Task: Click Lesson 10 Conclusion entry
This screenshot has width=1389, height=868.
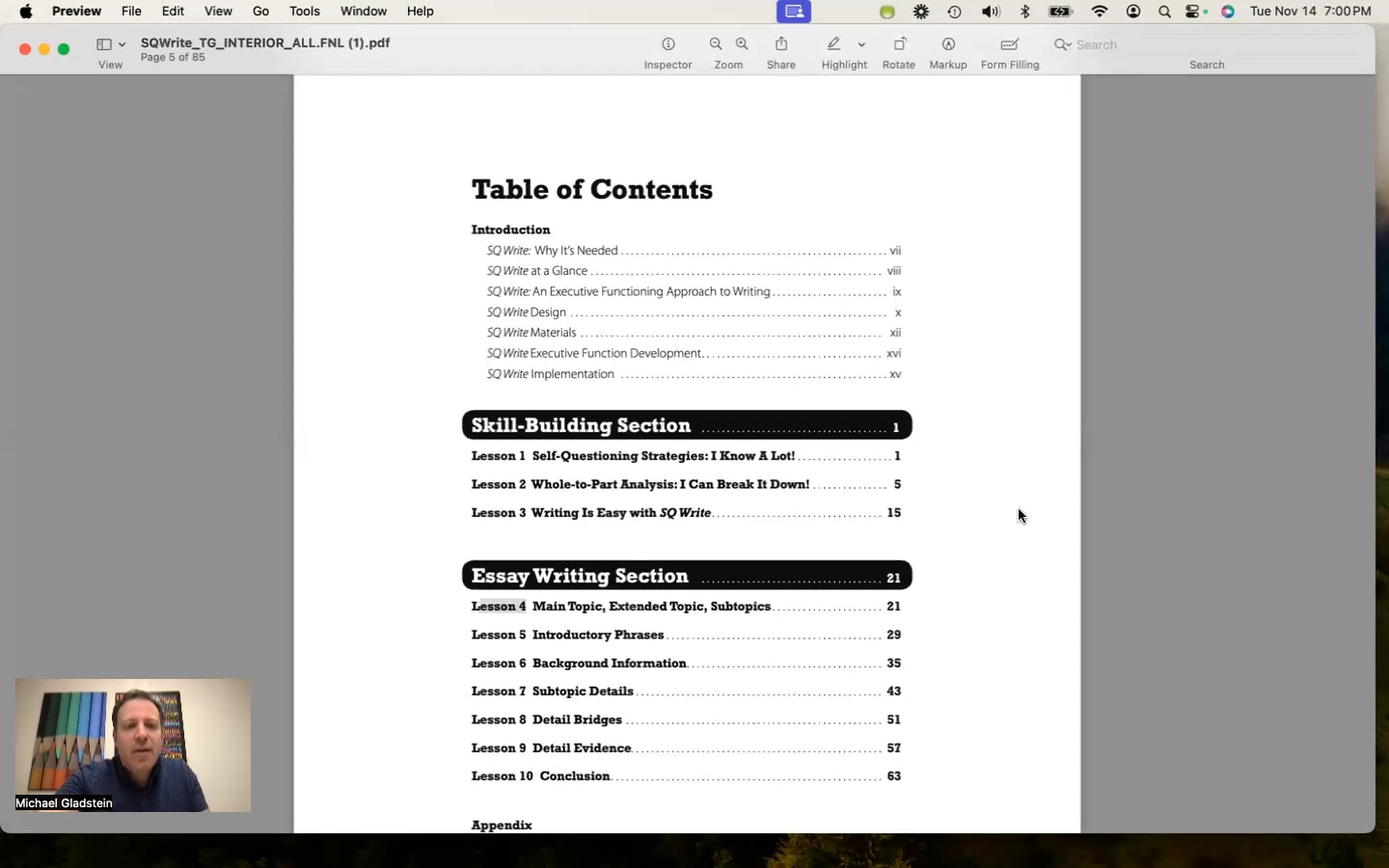Action: 574,776
